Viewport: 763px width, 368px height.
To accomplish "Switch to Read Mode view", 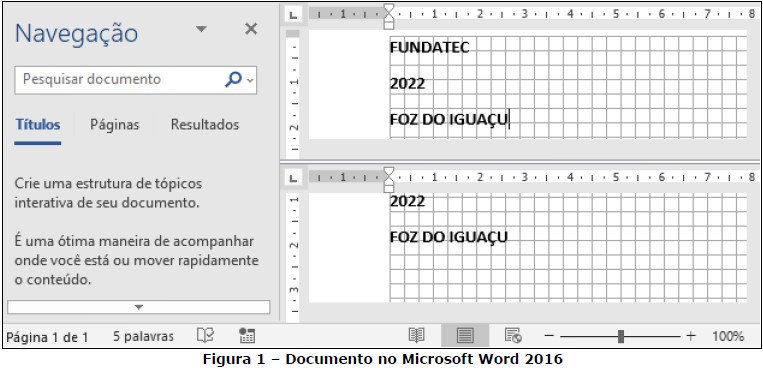I will (x=417, y=335).
